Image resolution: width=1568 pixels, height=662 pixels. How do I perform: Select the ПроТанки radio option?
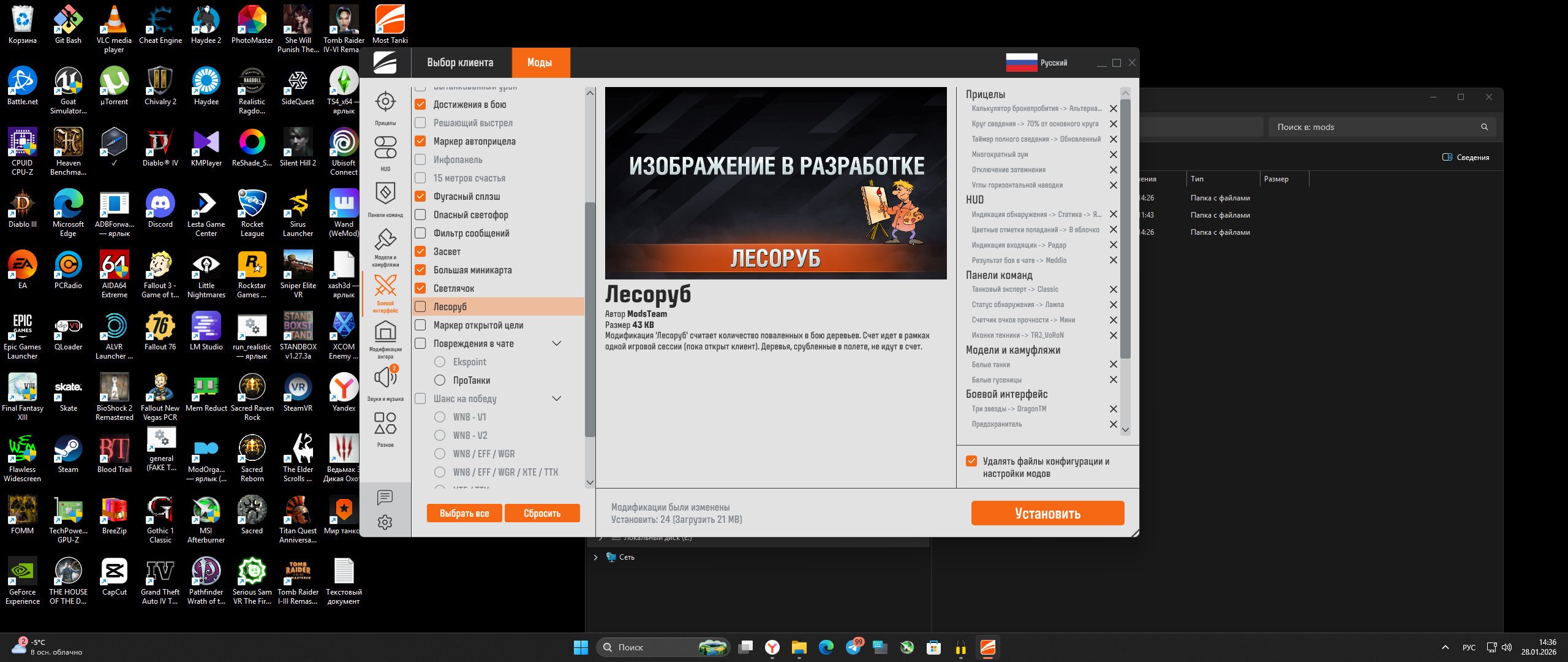click(x=440, y=380)
